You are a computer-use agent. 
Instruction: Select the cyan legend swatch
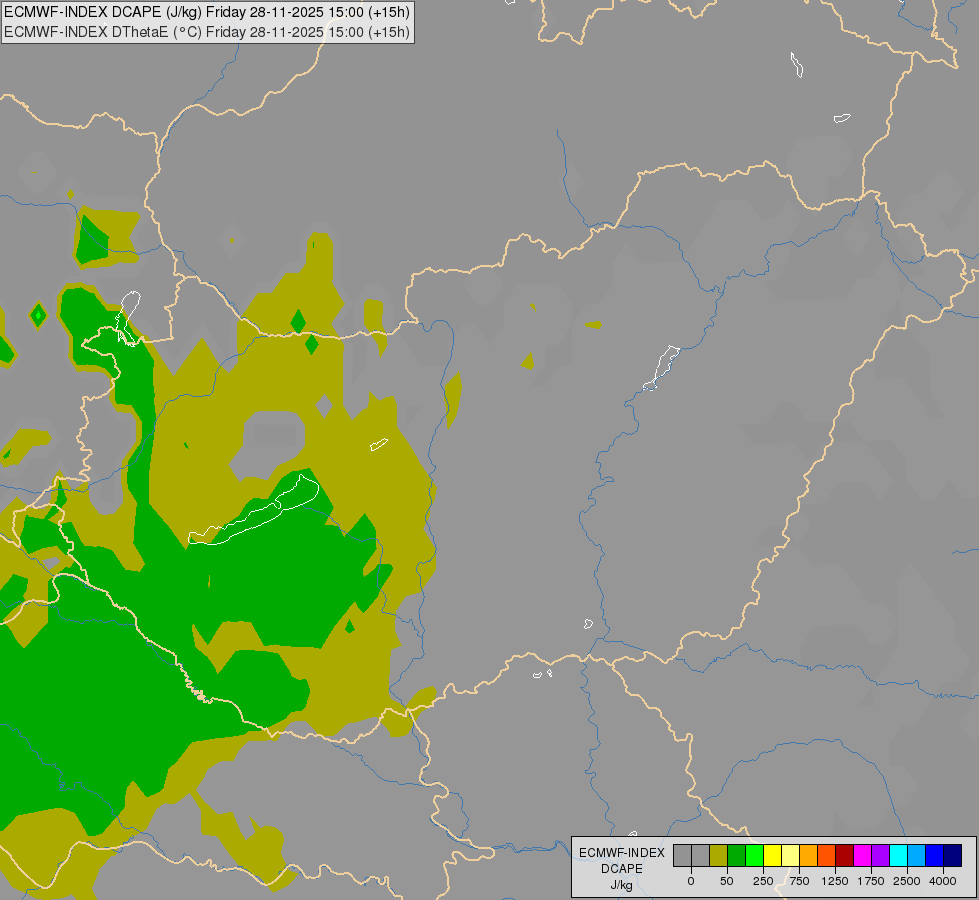(898, 856)
